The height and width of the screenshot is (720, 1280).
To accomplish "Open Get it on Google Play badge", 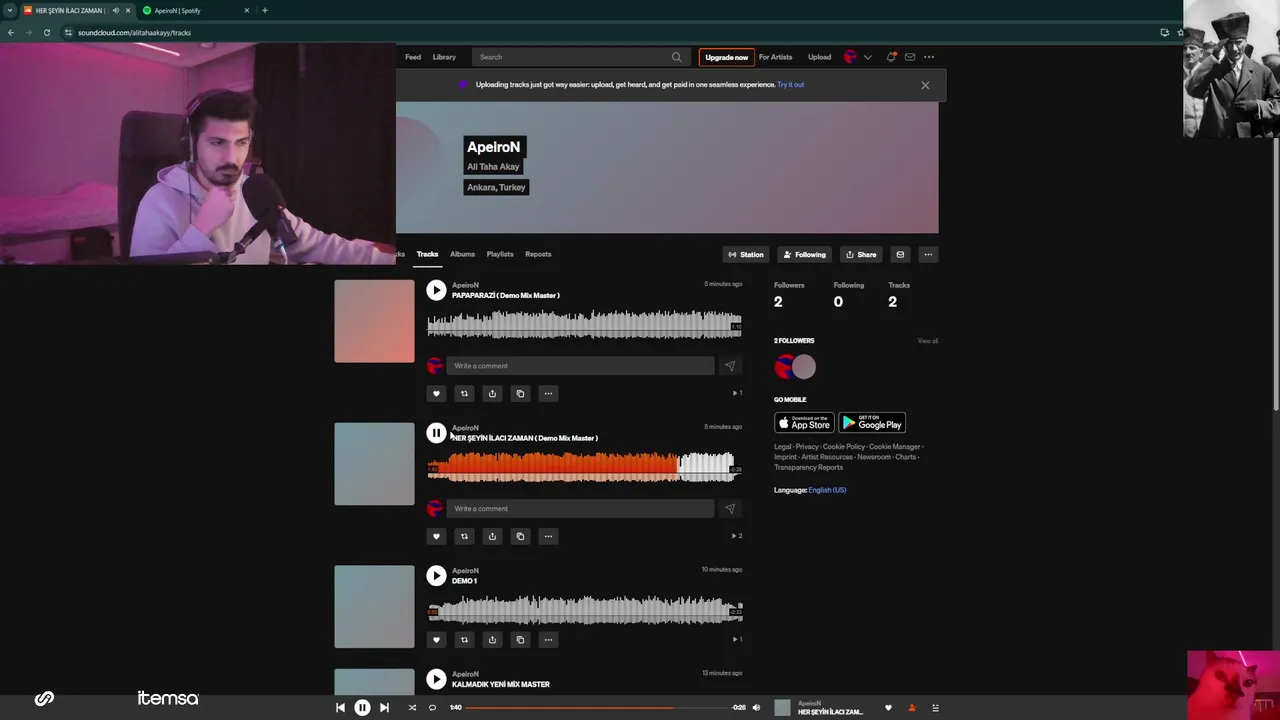I will pos(872,423).
